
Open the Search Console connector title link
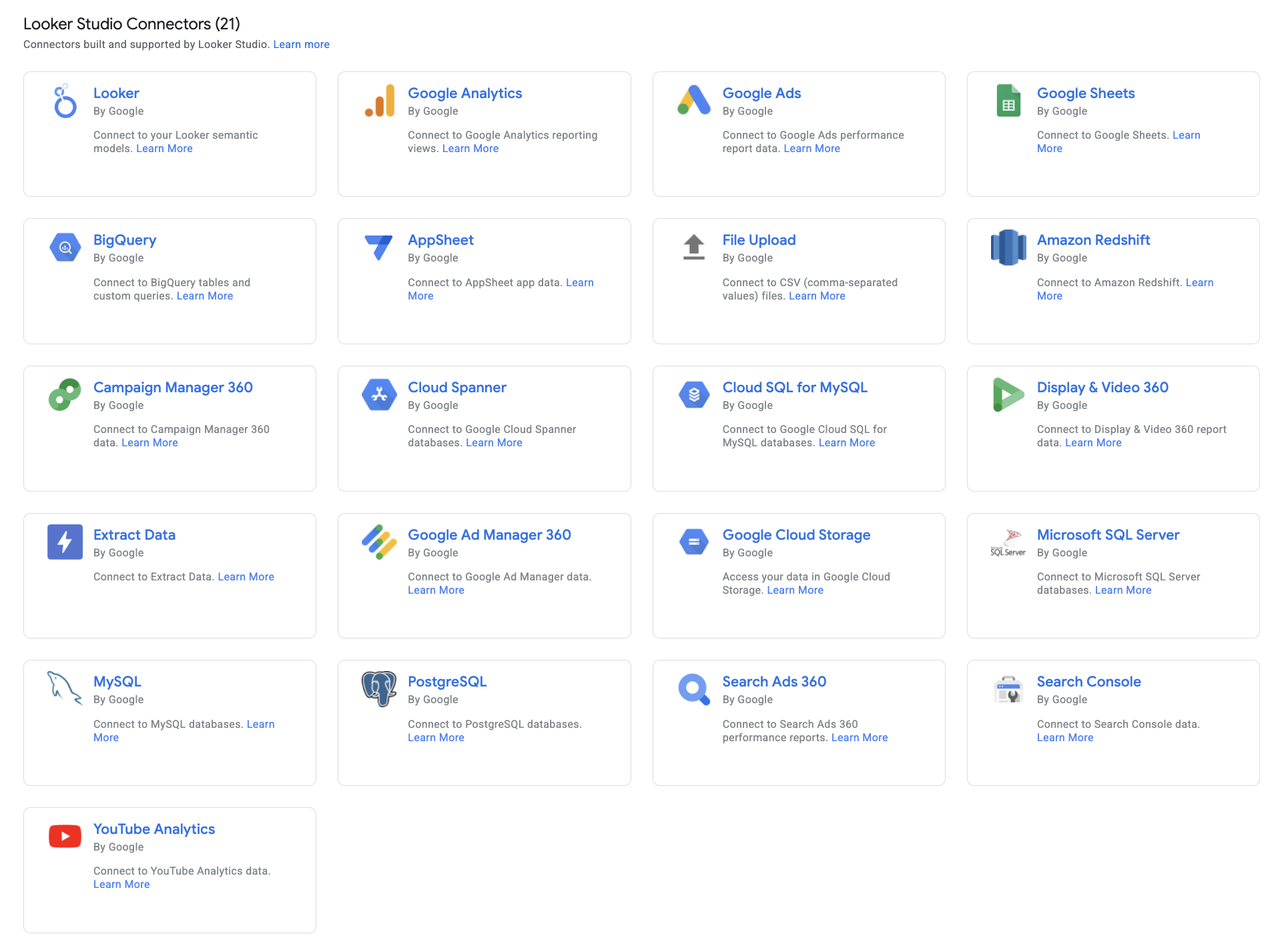click(1088, 681)
